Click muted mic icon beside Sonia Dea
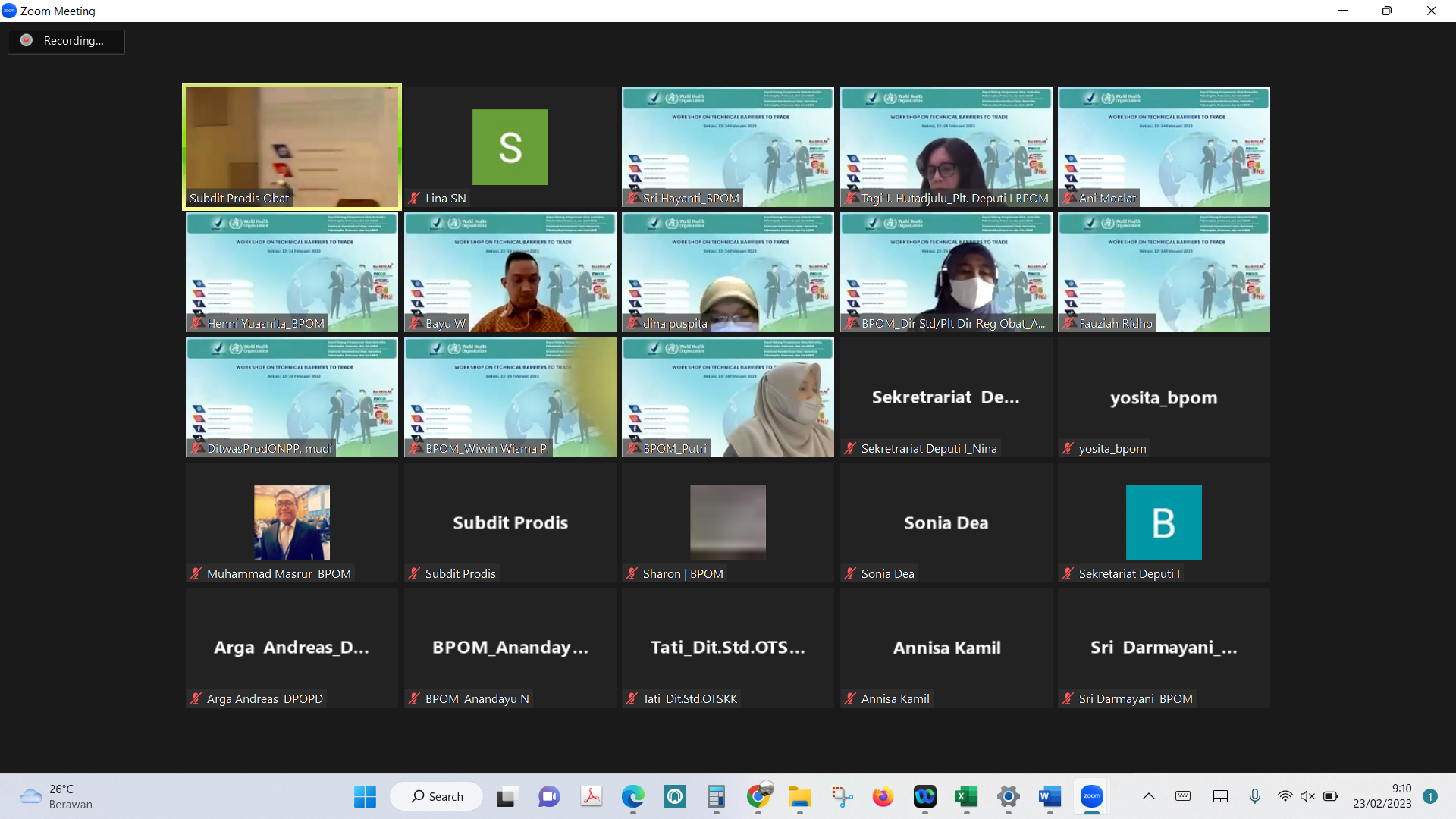This screenshot has height=819, width=1456. click(850, 574)
